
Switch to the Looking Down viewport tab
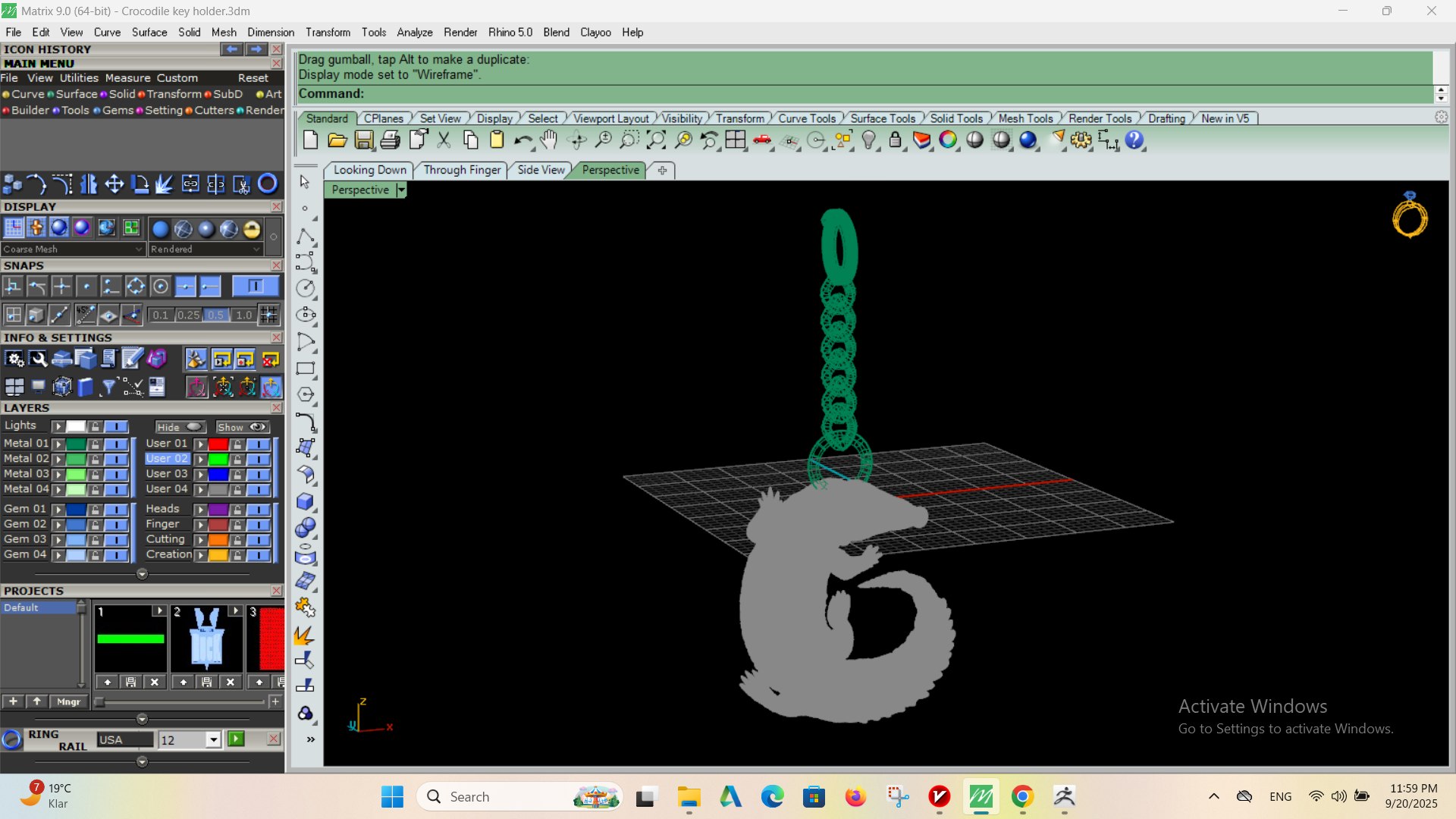click(x=369, y=170)
